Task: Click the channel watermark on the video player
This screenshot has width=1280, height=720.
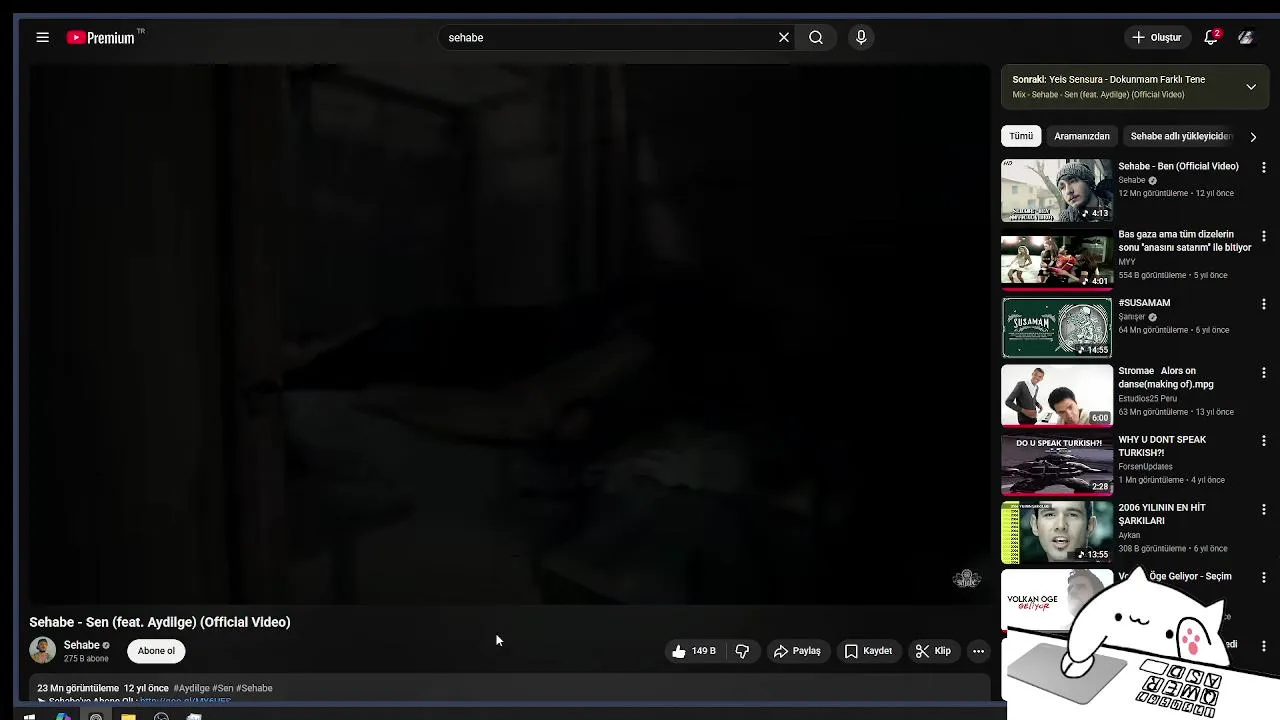Action: [966, 579]
